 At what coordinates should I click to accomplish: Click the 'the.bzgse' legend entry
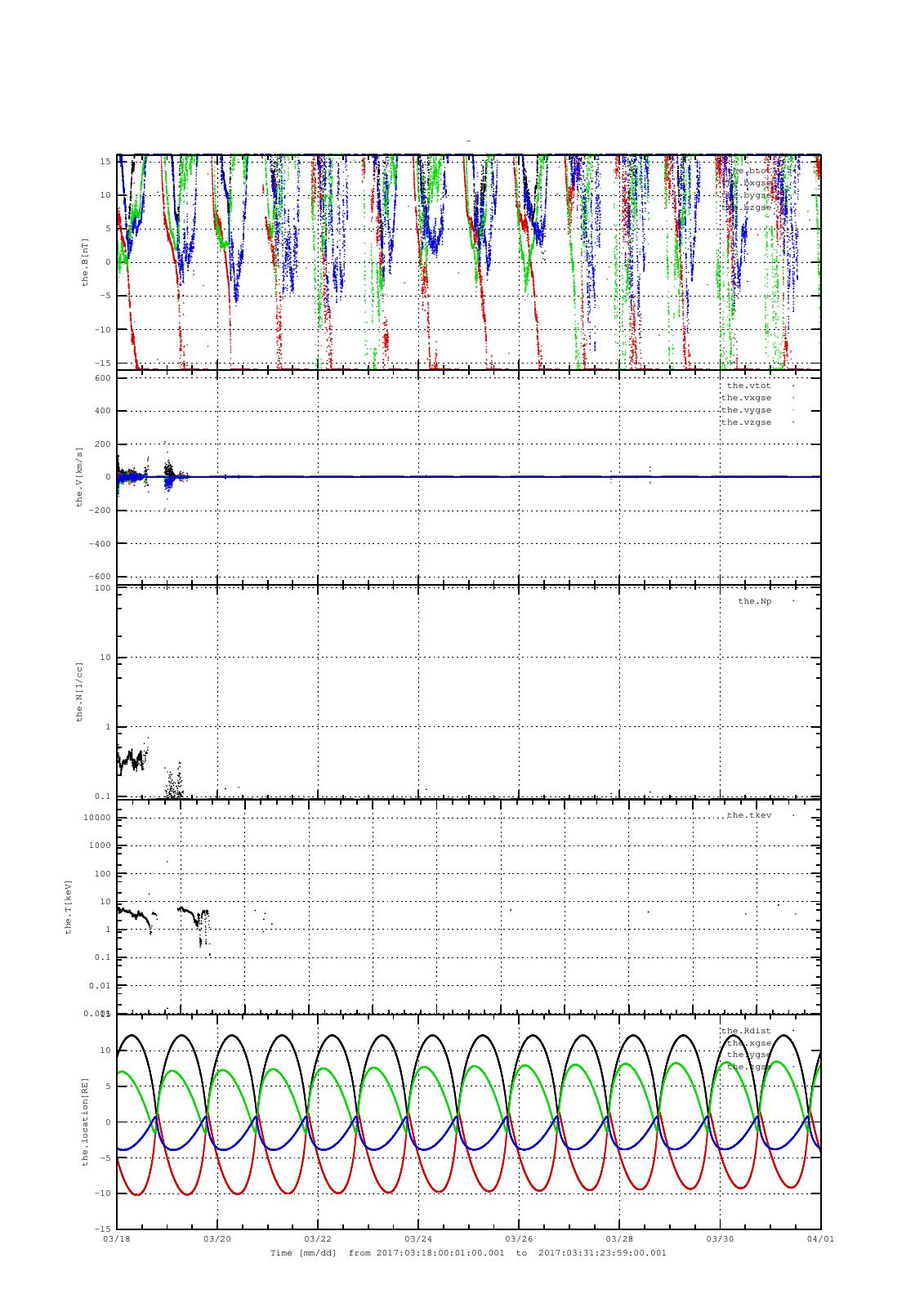pos(748,208)
